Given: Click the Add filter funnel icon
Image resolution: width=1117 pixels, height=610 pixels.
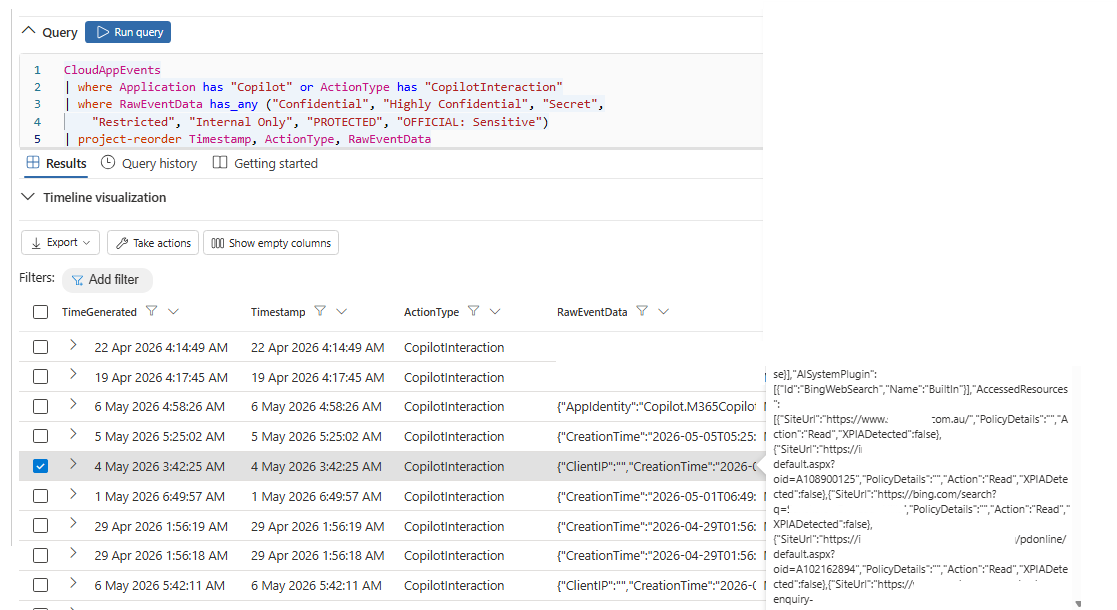Looking at the screenshot, I should [x=78, y=280].
